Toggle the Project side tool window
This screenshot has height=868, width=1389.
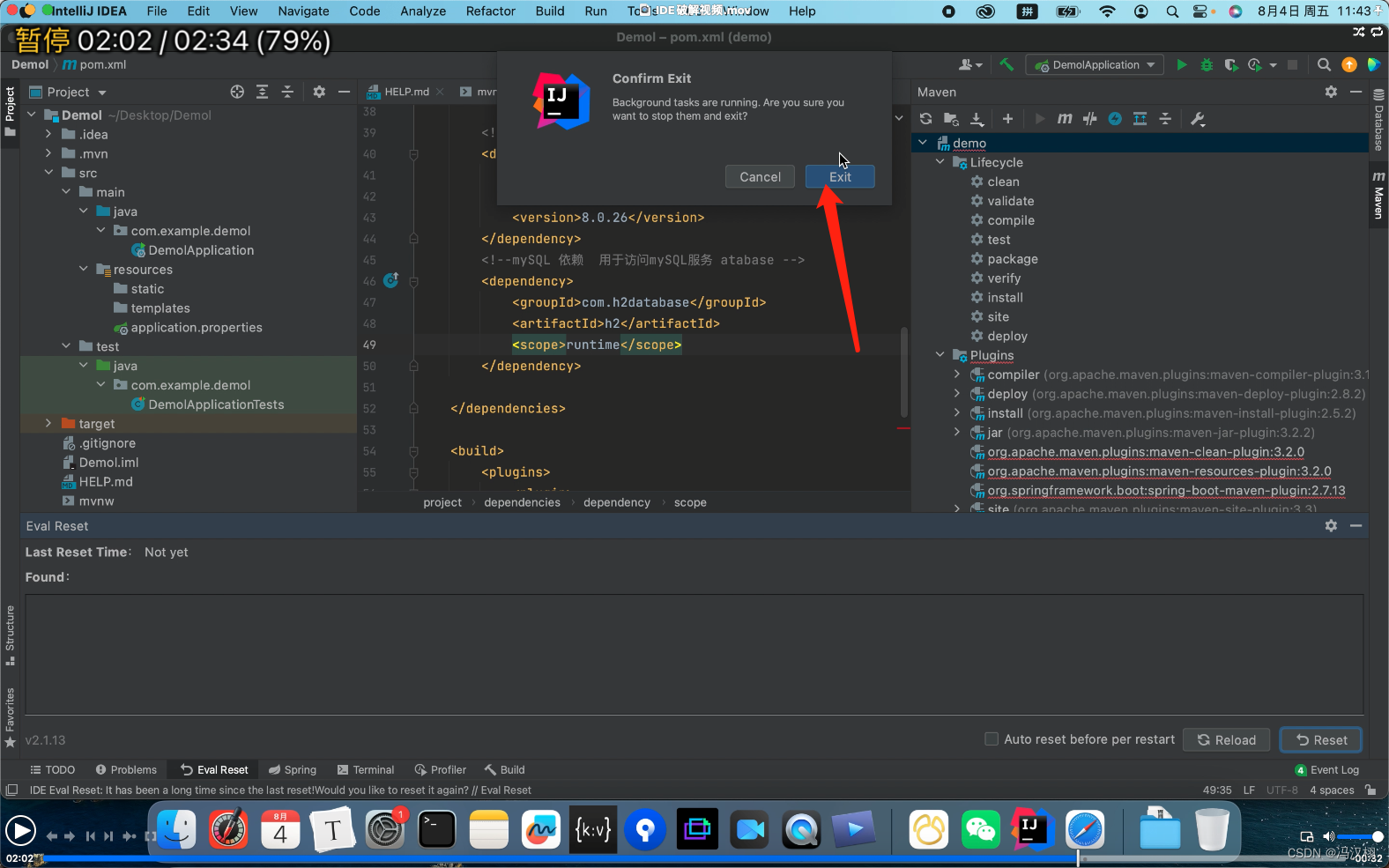[x=10, y=111]
